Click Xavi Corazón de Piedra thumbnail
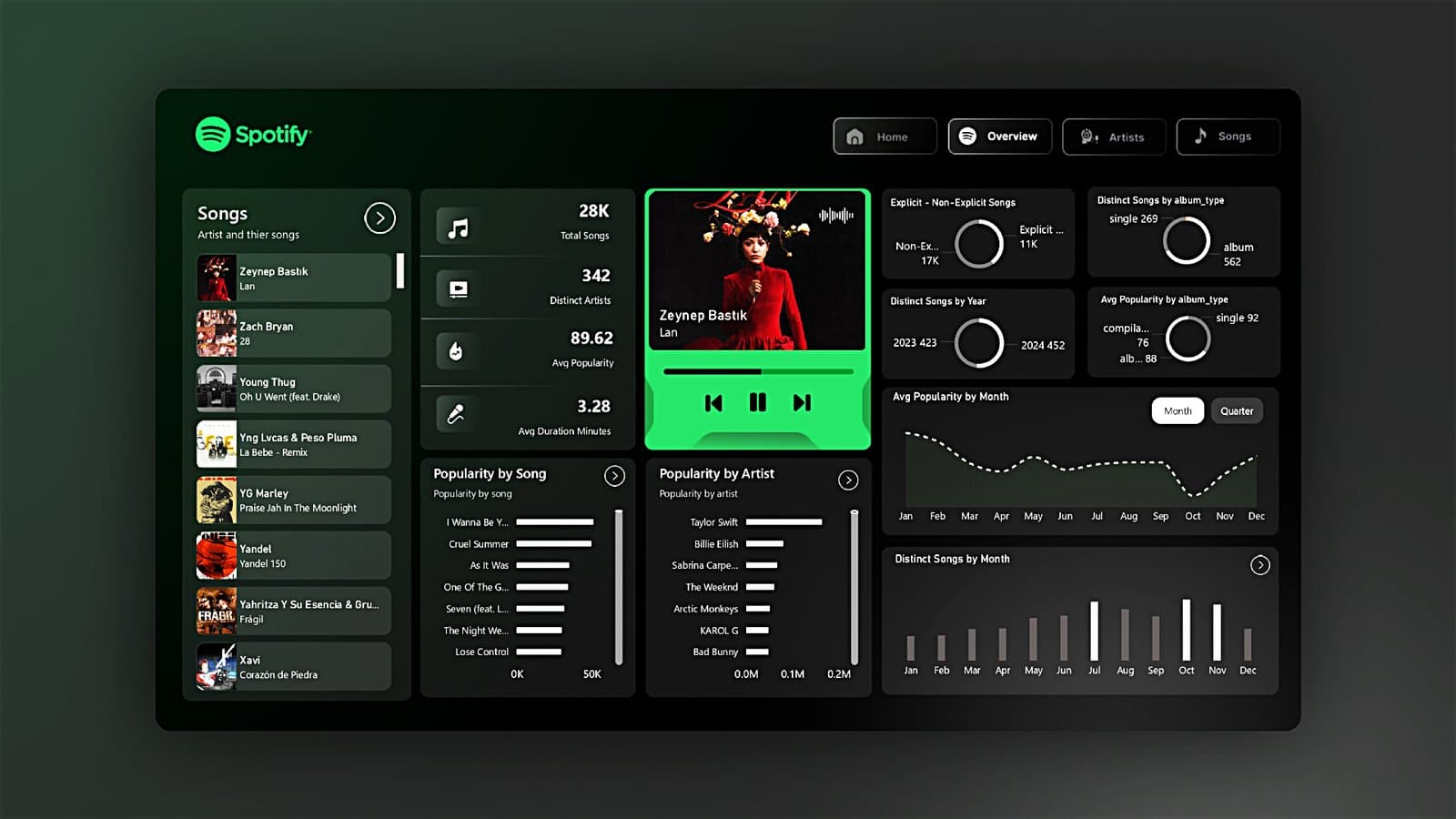 [x=217, y=666]
